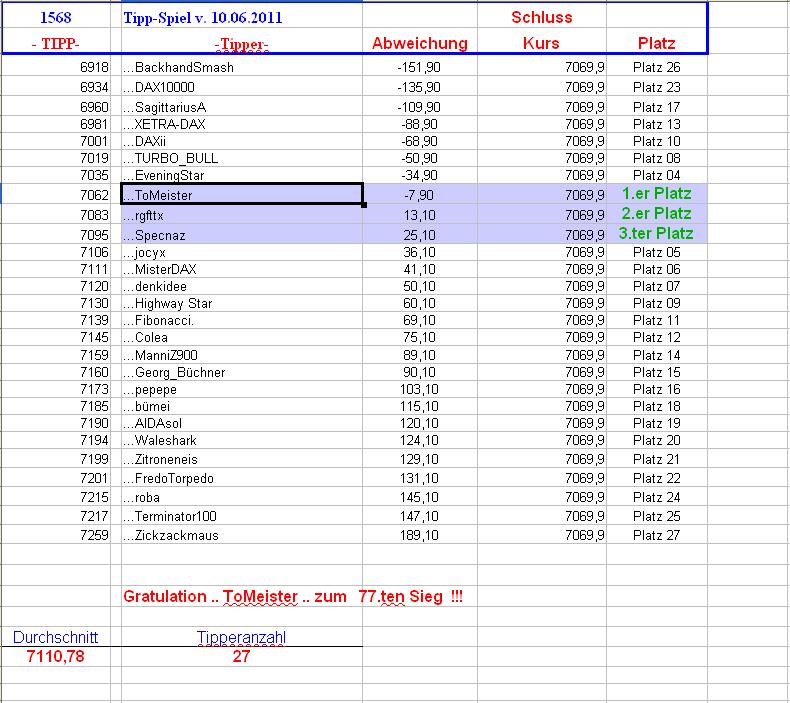
Task: Select the ManniZ900 cell
Action: point(242,355)
